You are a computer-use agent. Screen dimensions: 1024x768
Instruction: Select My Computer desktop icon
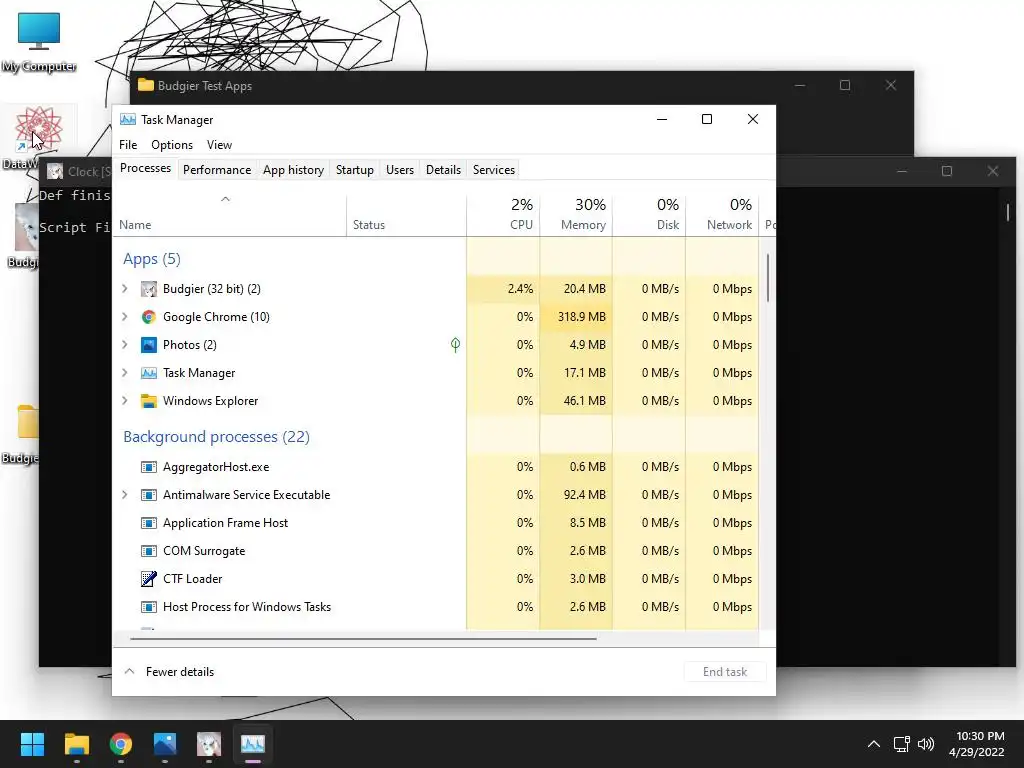pos(39,42)
